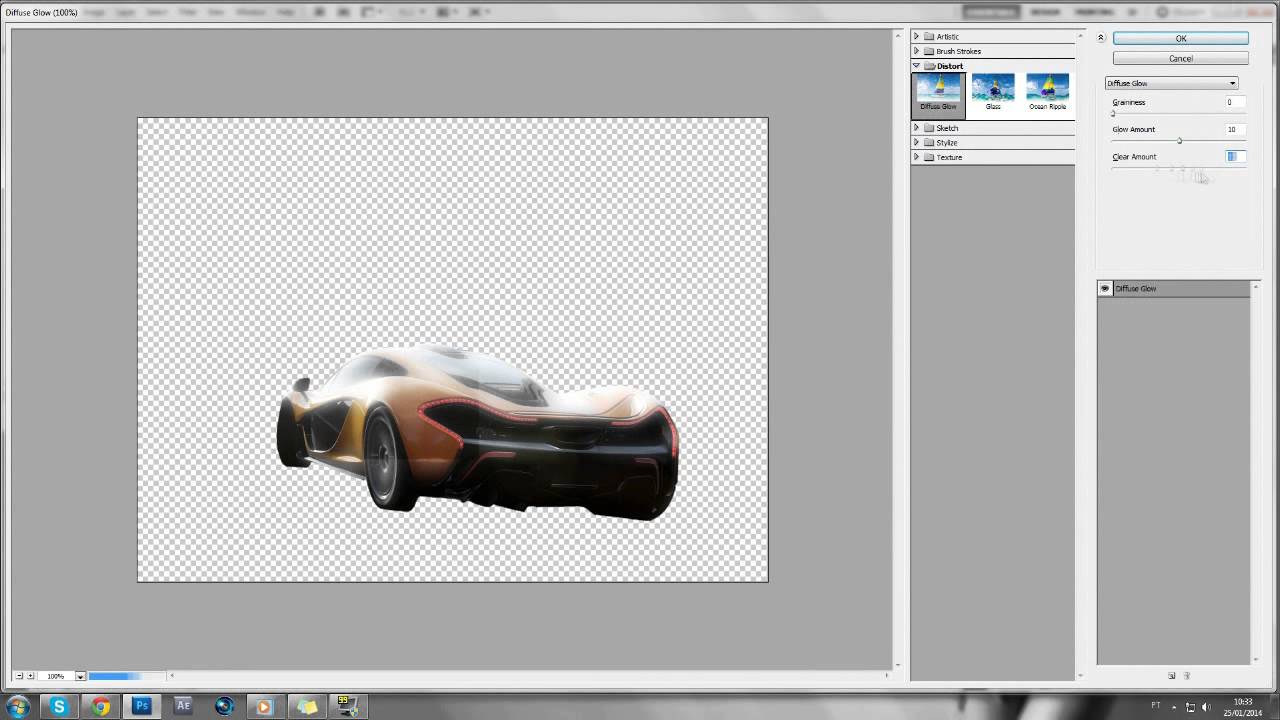Expand the Sketch filter folder
Viewport: 1280px width, 720px height.
pyautogui.click(x=916, y=128)
